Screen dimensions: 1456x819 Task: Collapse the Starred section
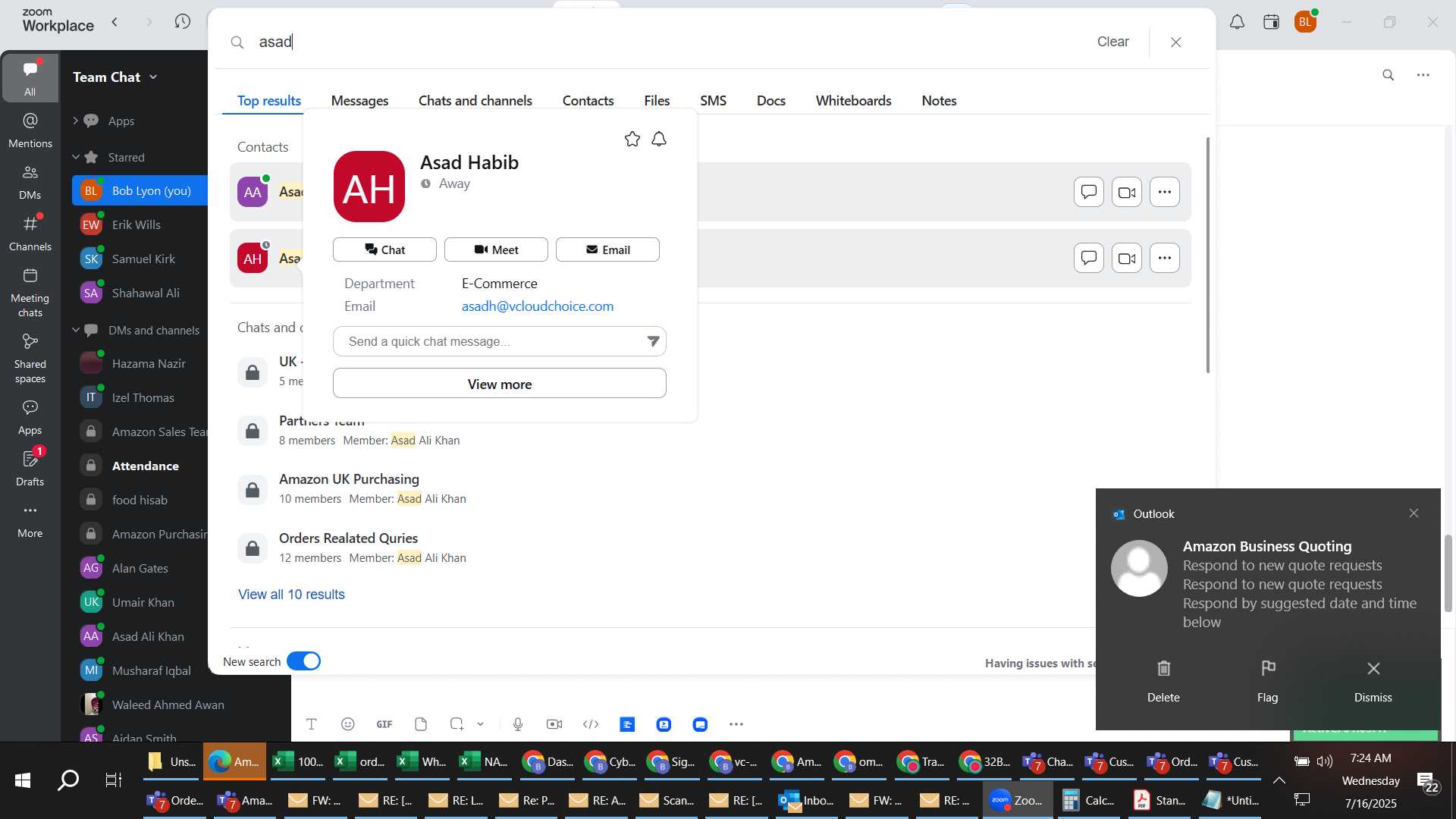coord(75,157)
